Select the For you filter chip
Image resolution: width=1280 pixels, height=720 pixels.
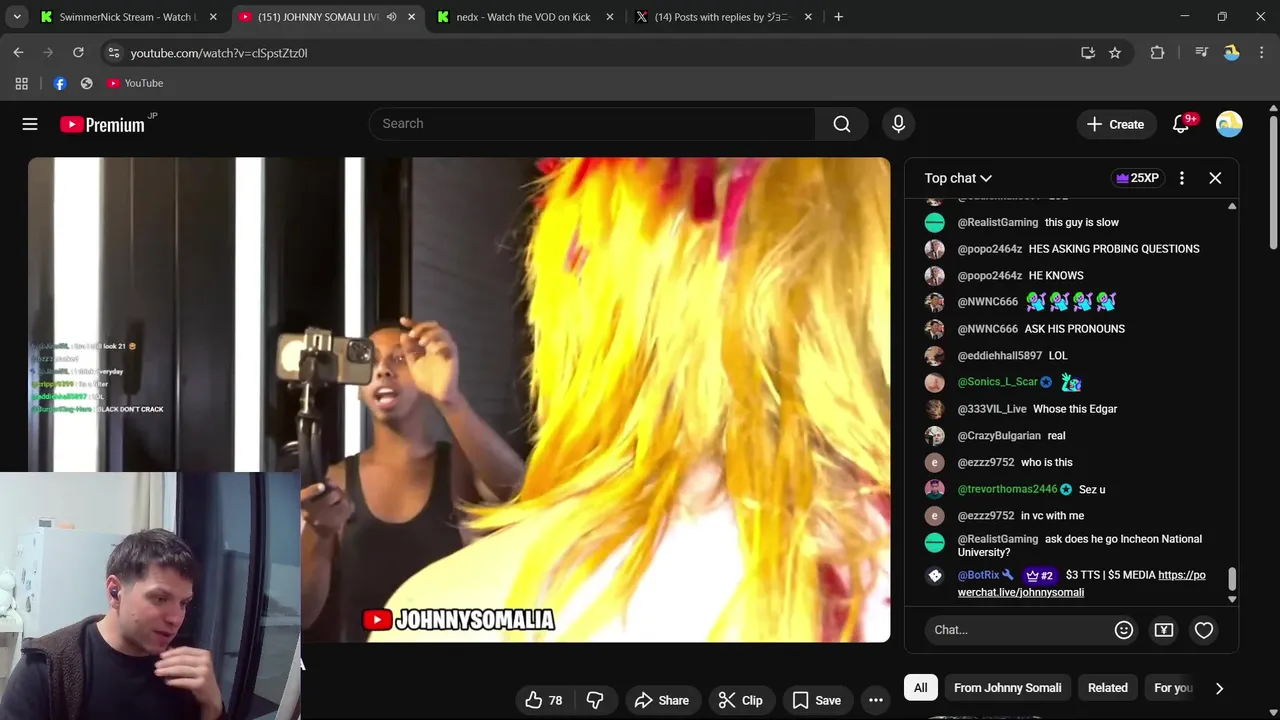(x=1173, y=688)
